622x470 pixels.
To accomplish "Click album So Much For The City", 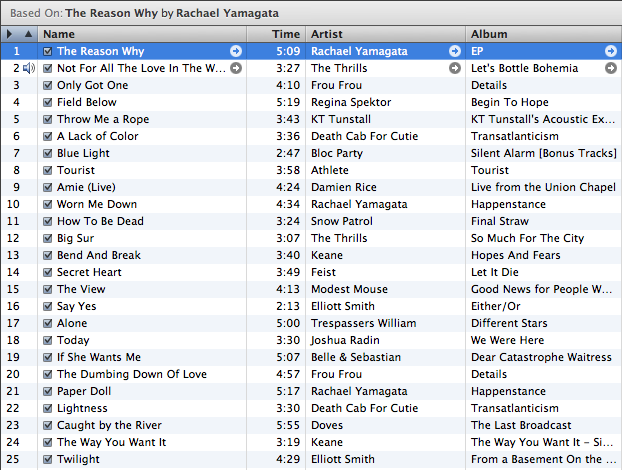I will pos(528,238).
